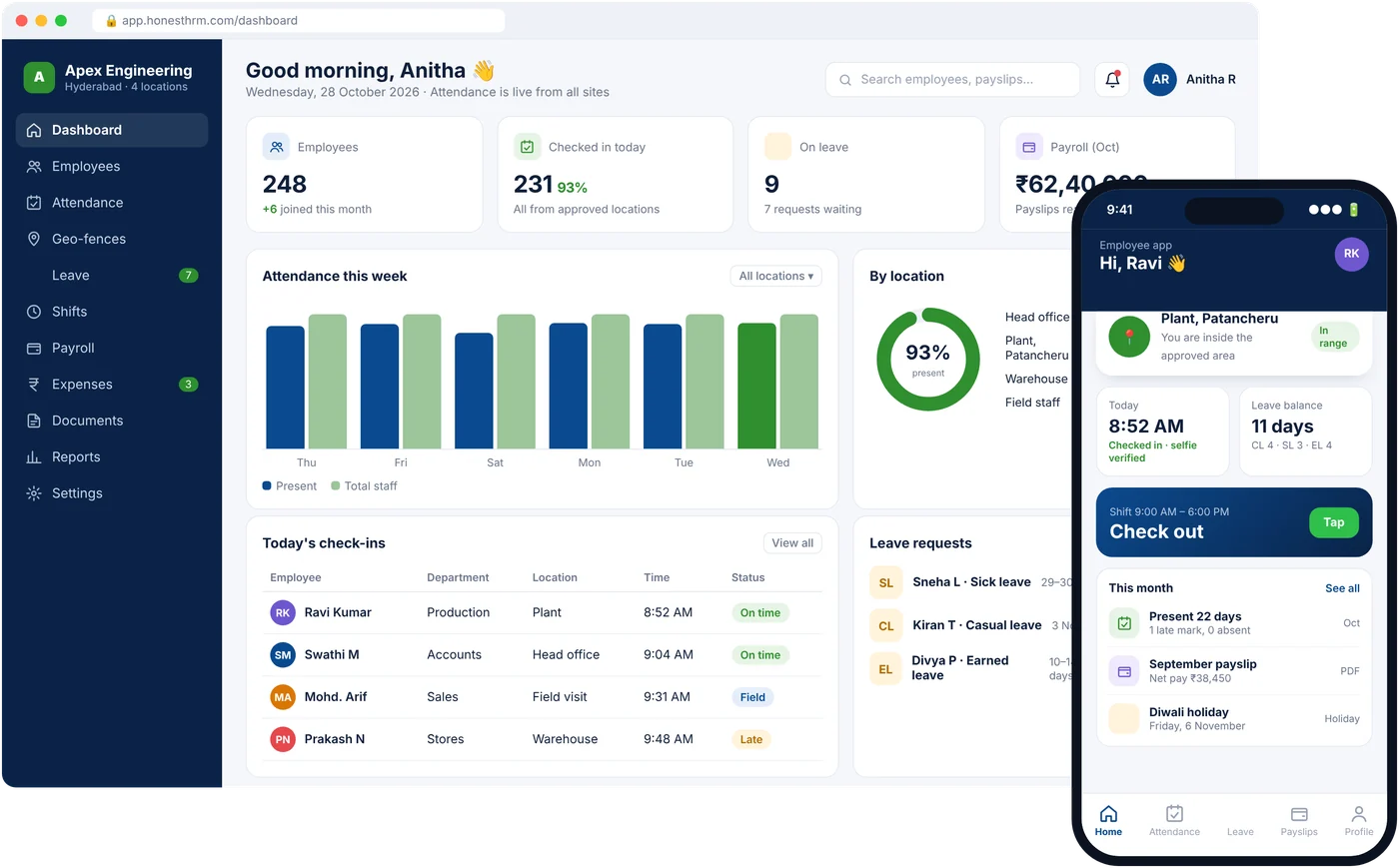Tap the green Tap button to check out
The image size is (1399, 868).
point(1334,522)
